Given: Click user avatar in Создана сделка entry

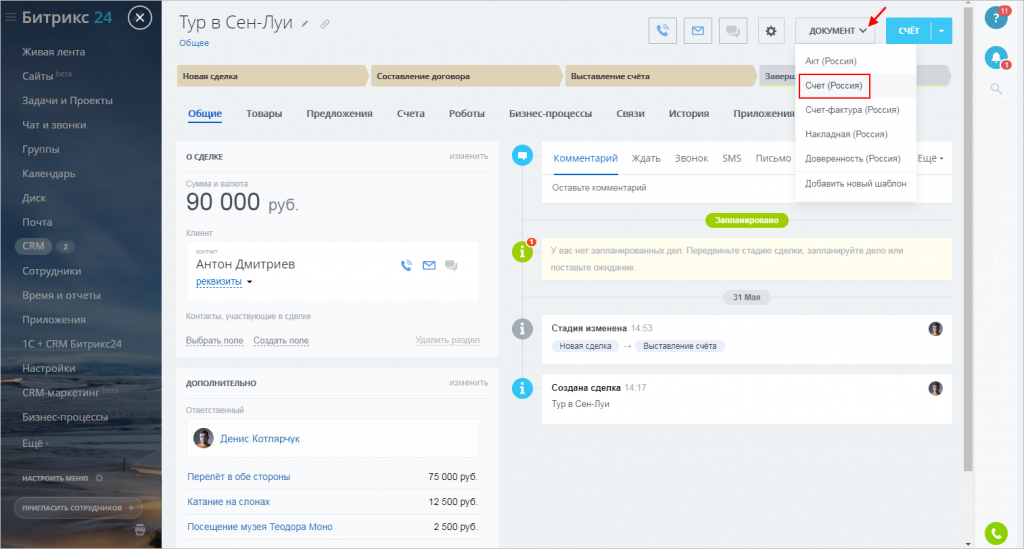Looking at the screenshot, I should [935, 388].
